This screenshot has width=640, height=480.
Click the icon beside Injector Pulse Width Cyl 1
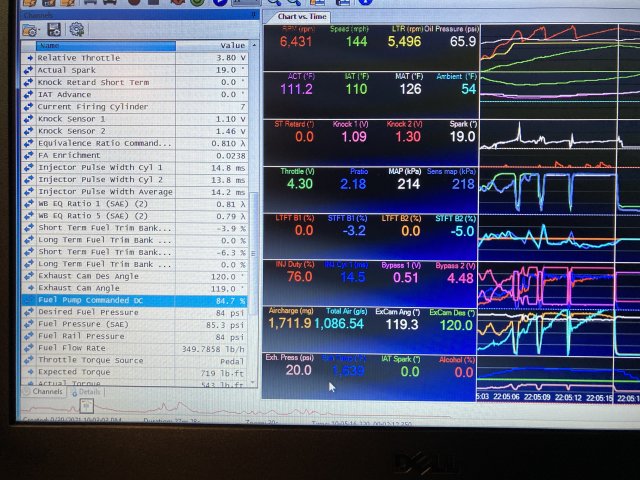point(29,167)
